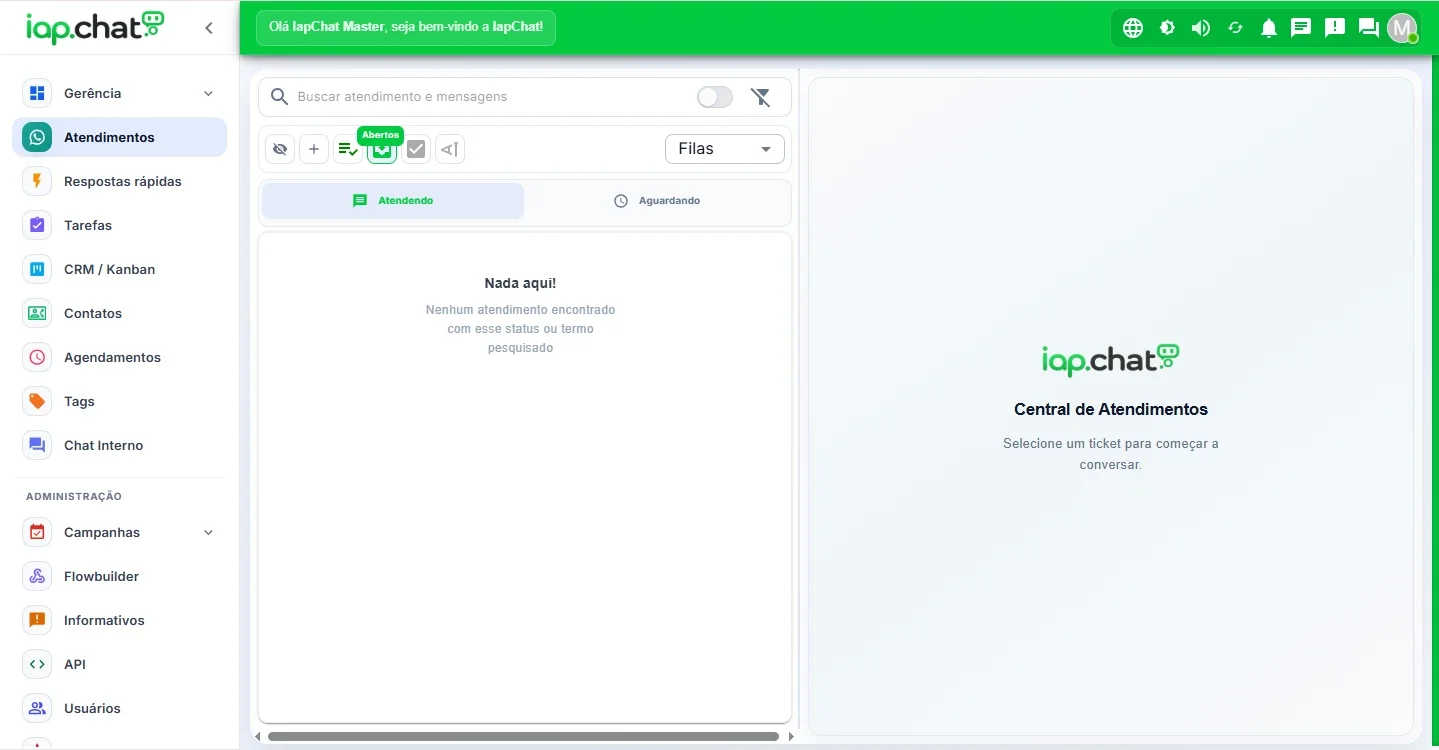
Task: Click the Flowbuilder icon in sidebar
Action: [x=37, y=576]
